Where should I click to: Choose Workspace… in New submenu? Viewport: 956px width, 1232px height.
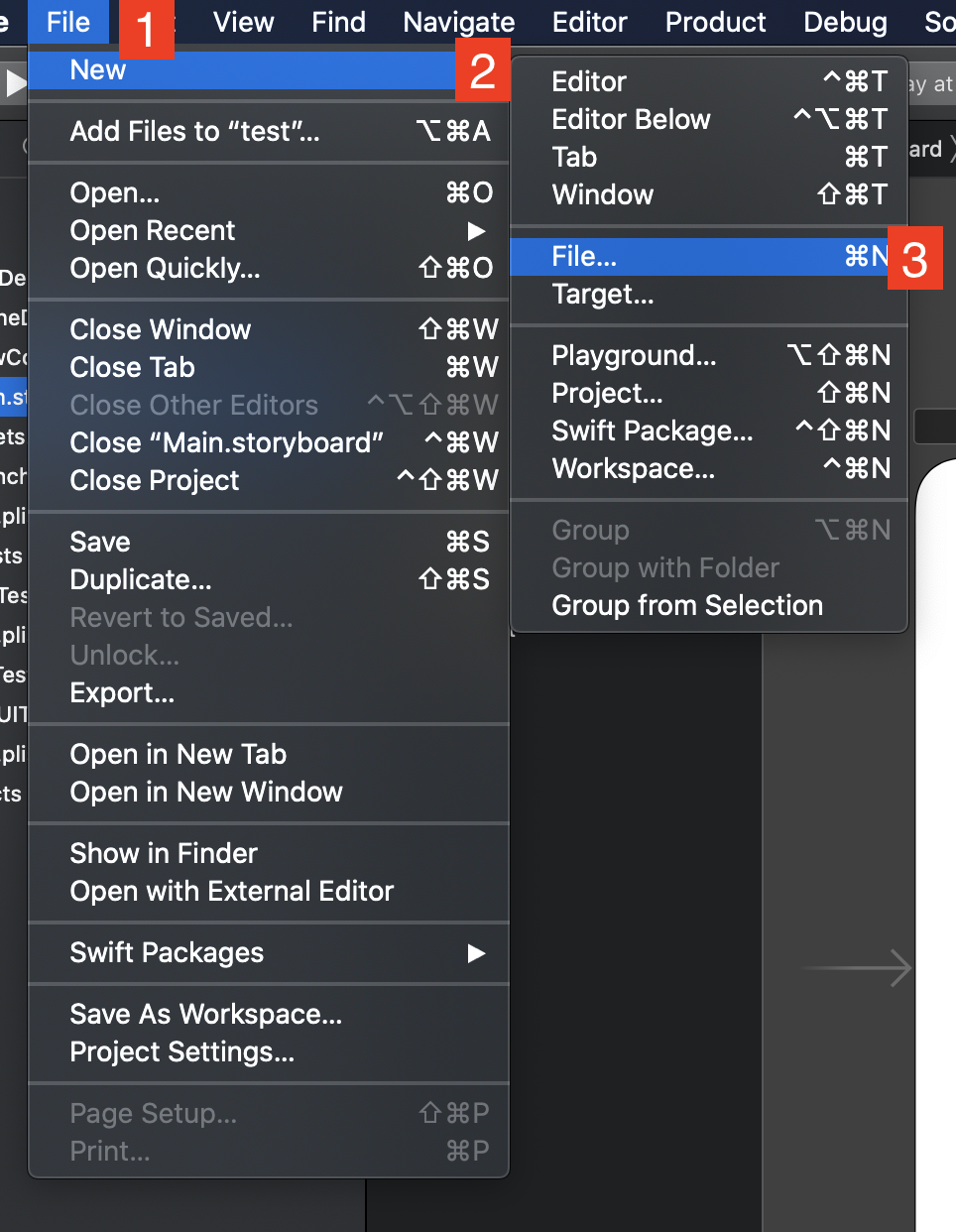point(709,468)
